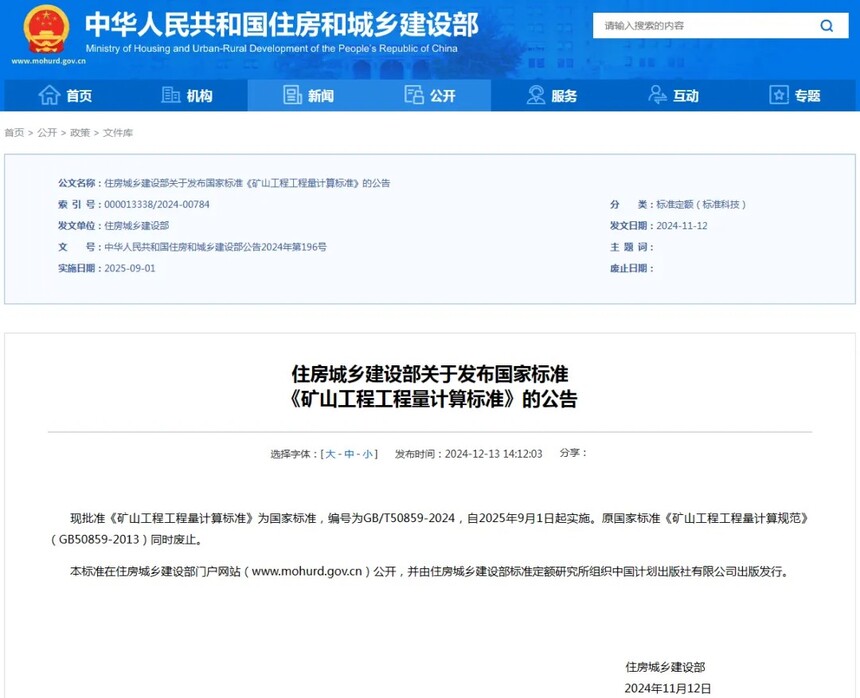This screenshot has width=860, height=698.
Task: Click the headset person icon beside 服务
Action: 536,95
